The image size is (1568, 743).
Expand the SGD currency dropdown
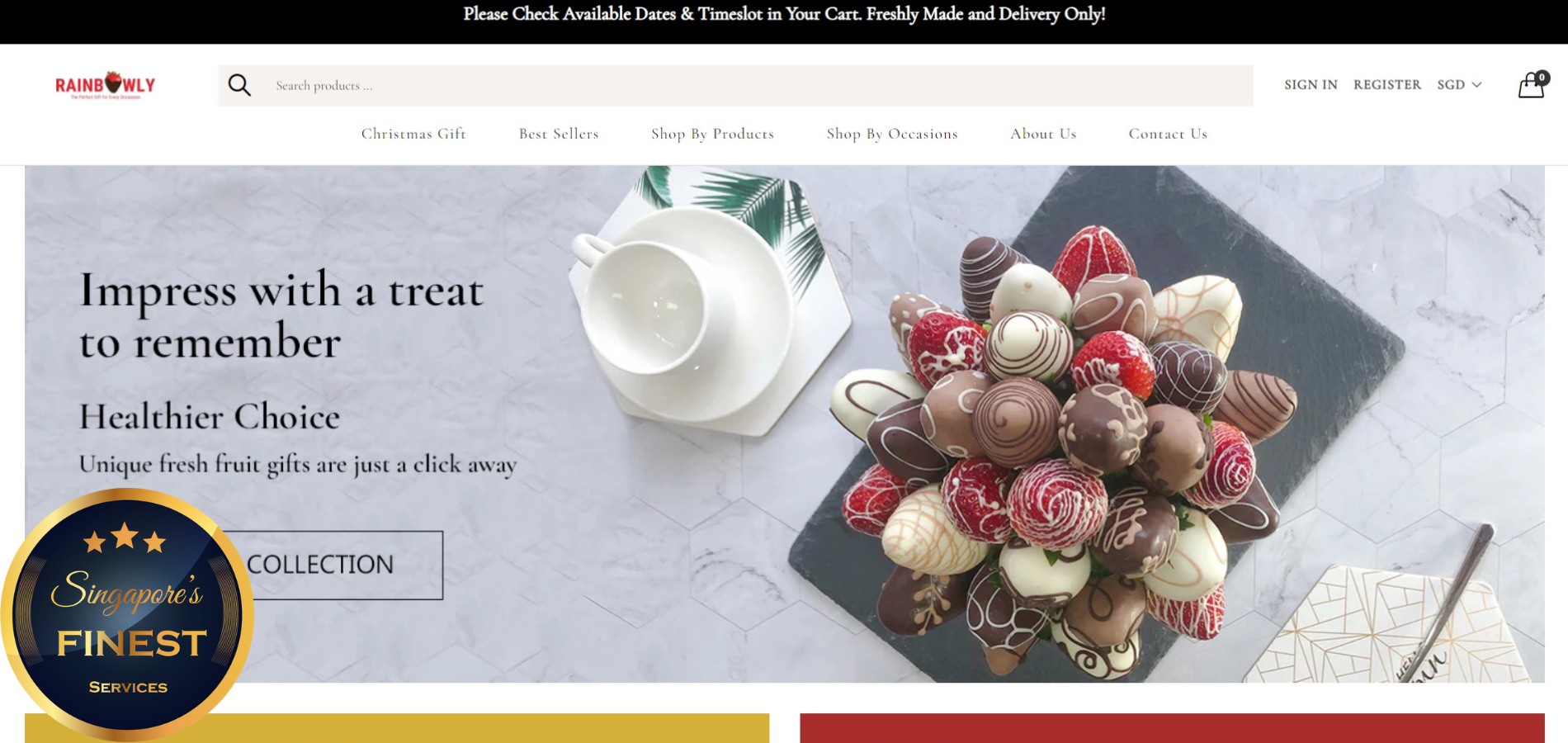1459,84
